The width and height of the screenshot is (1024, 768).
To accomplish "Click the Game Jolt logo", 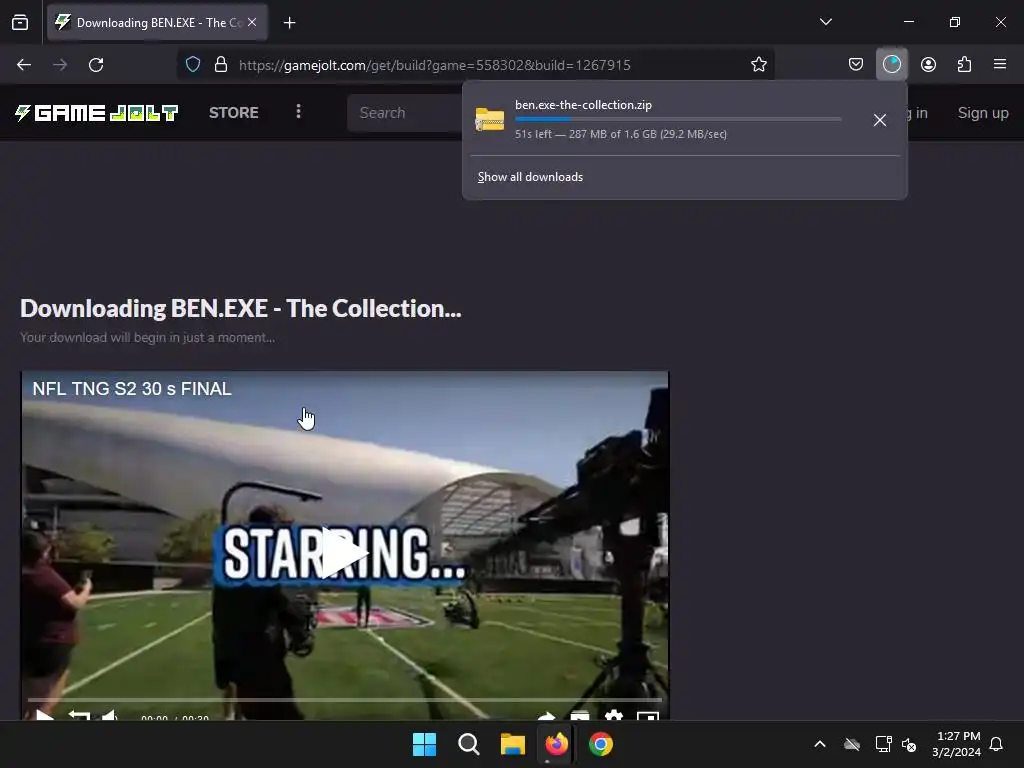I will 96,113.
